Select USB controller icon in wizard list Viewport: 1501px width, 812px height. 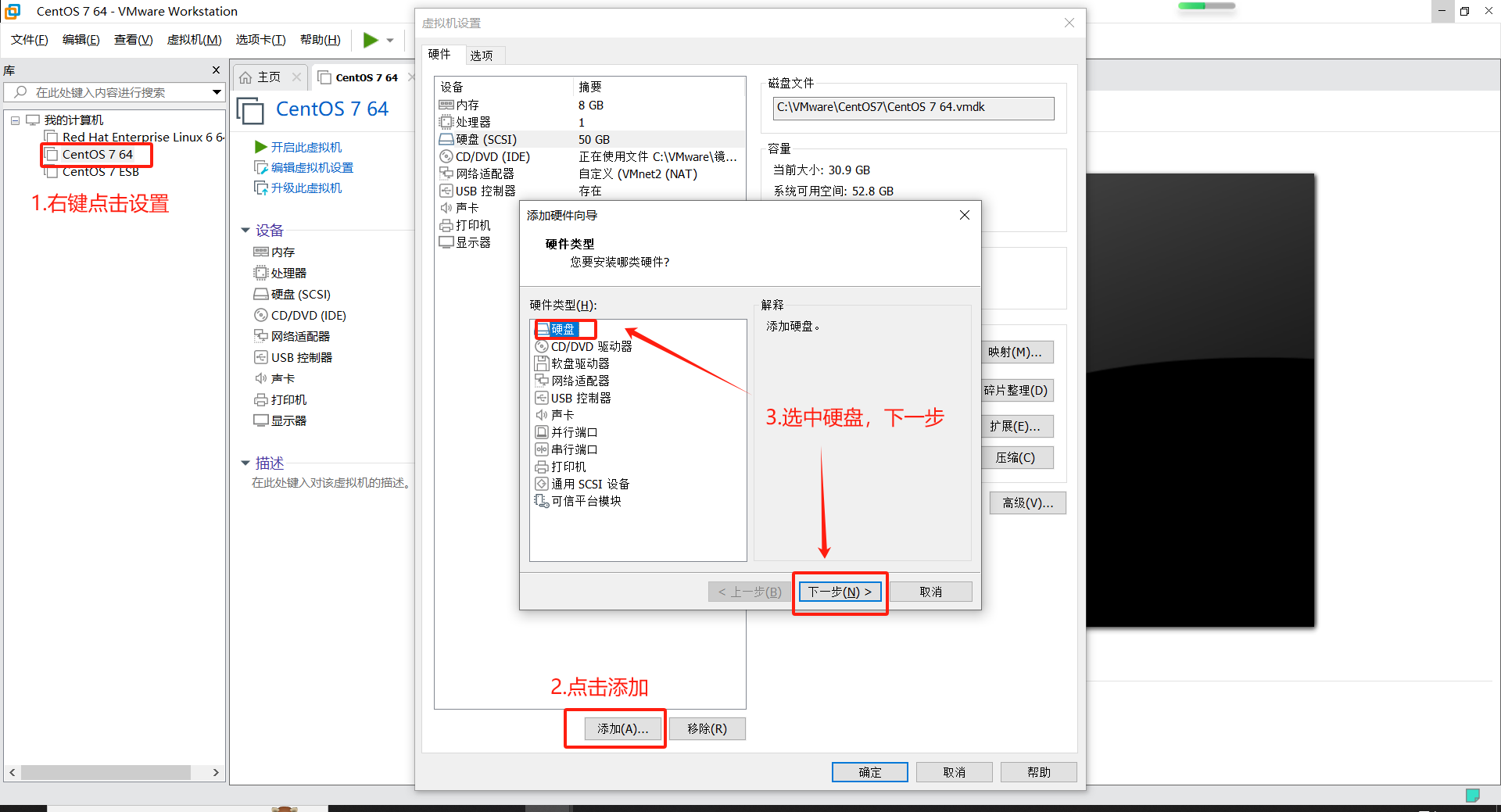coord(542,398)
